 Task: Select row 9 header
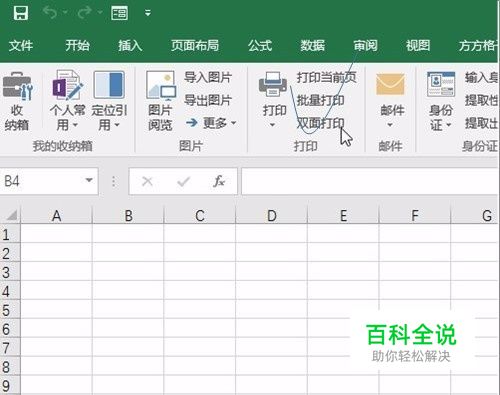pyautogui.click(x=9, y=386)
